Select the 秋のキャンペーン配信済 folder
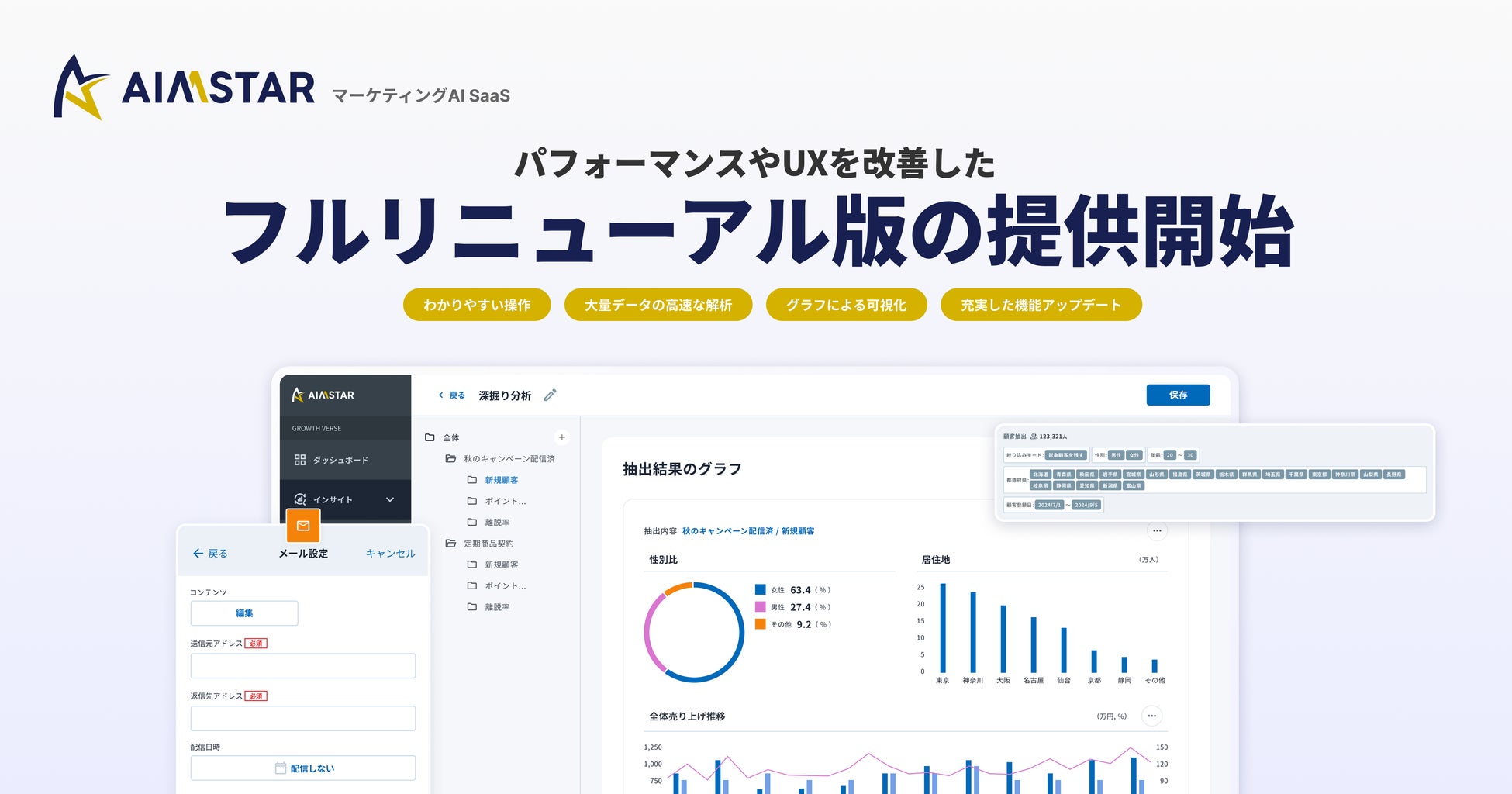Screen dimensions: 1512x794 tap(509, 459)
